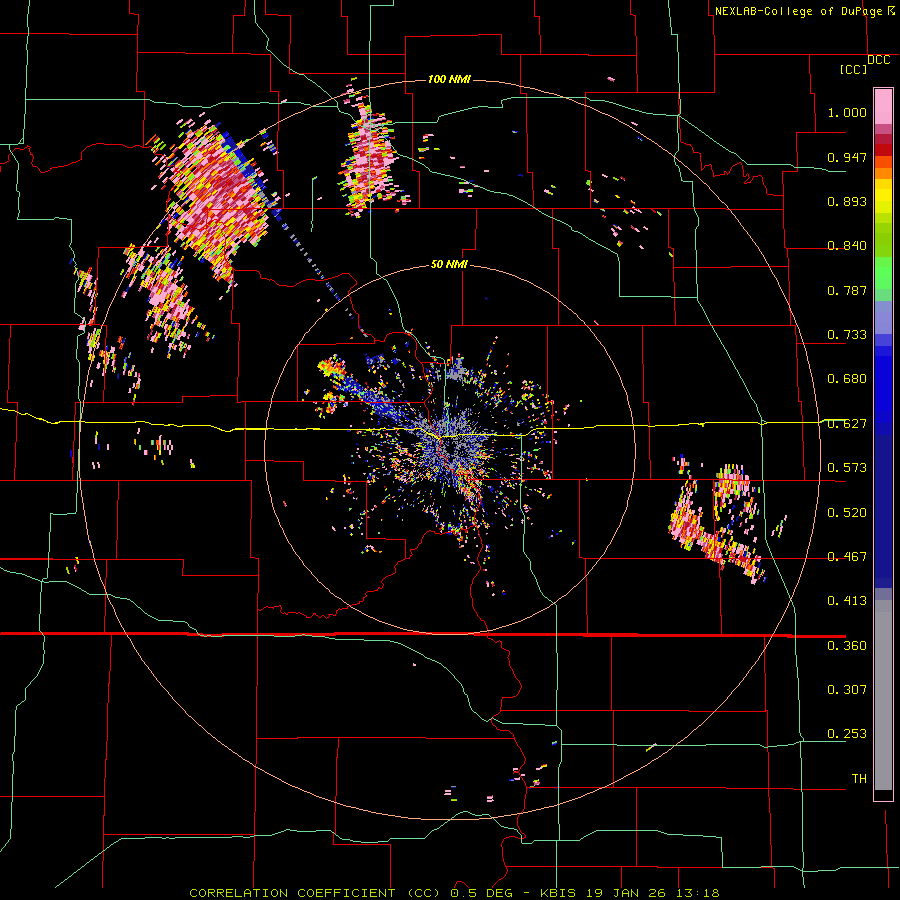Click the 0.413 scale value
This screenshot has width=900, height=900.
tap(847, 601)
